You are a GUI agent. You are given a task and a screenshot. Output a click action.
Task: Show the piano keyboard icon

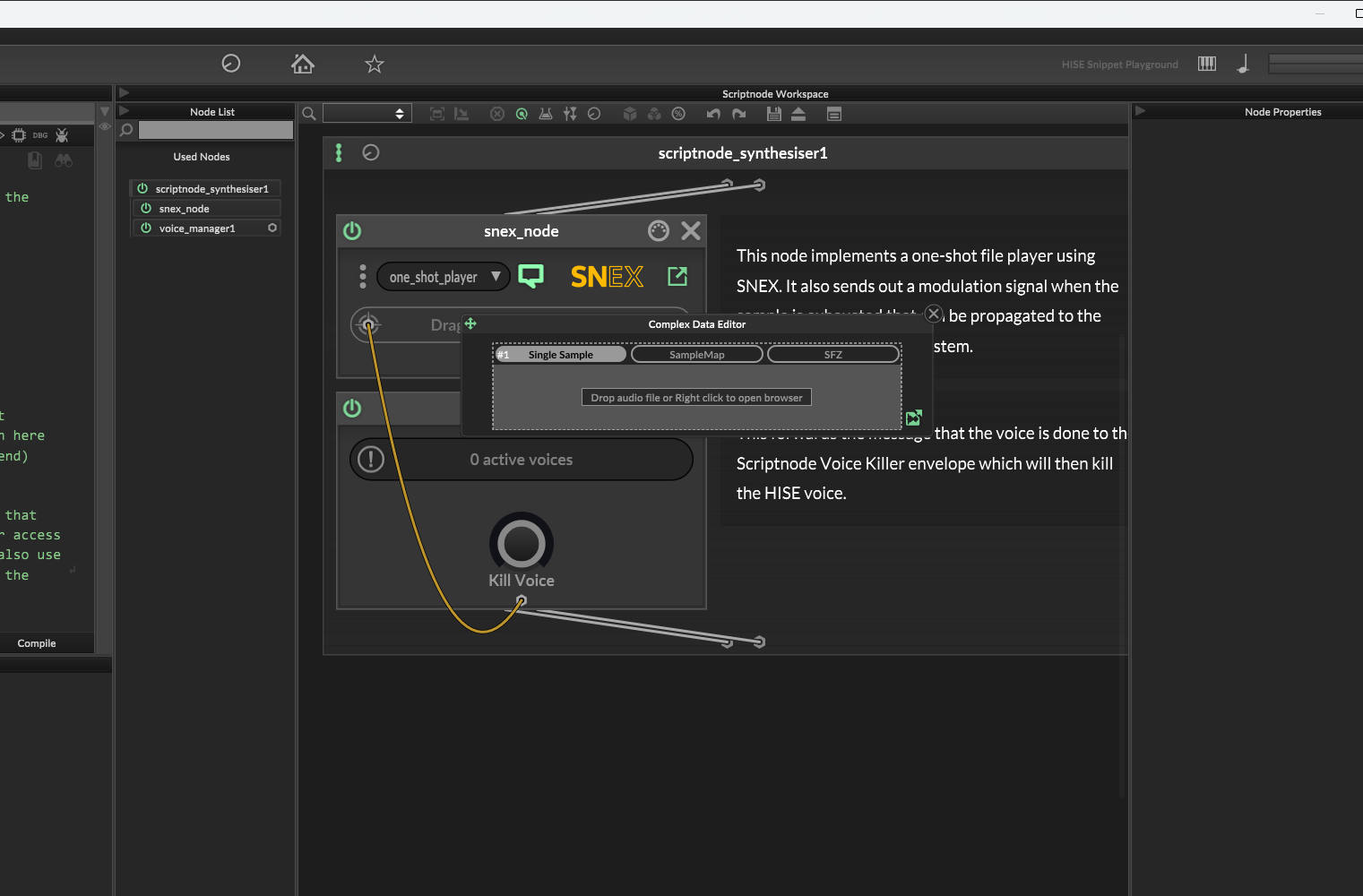point(1207,64)
